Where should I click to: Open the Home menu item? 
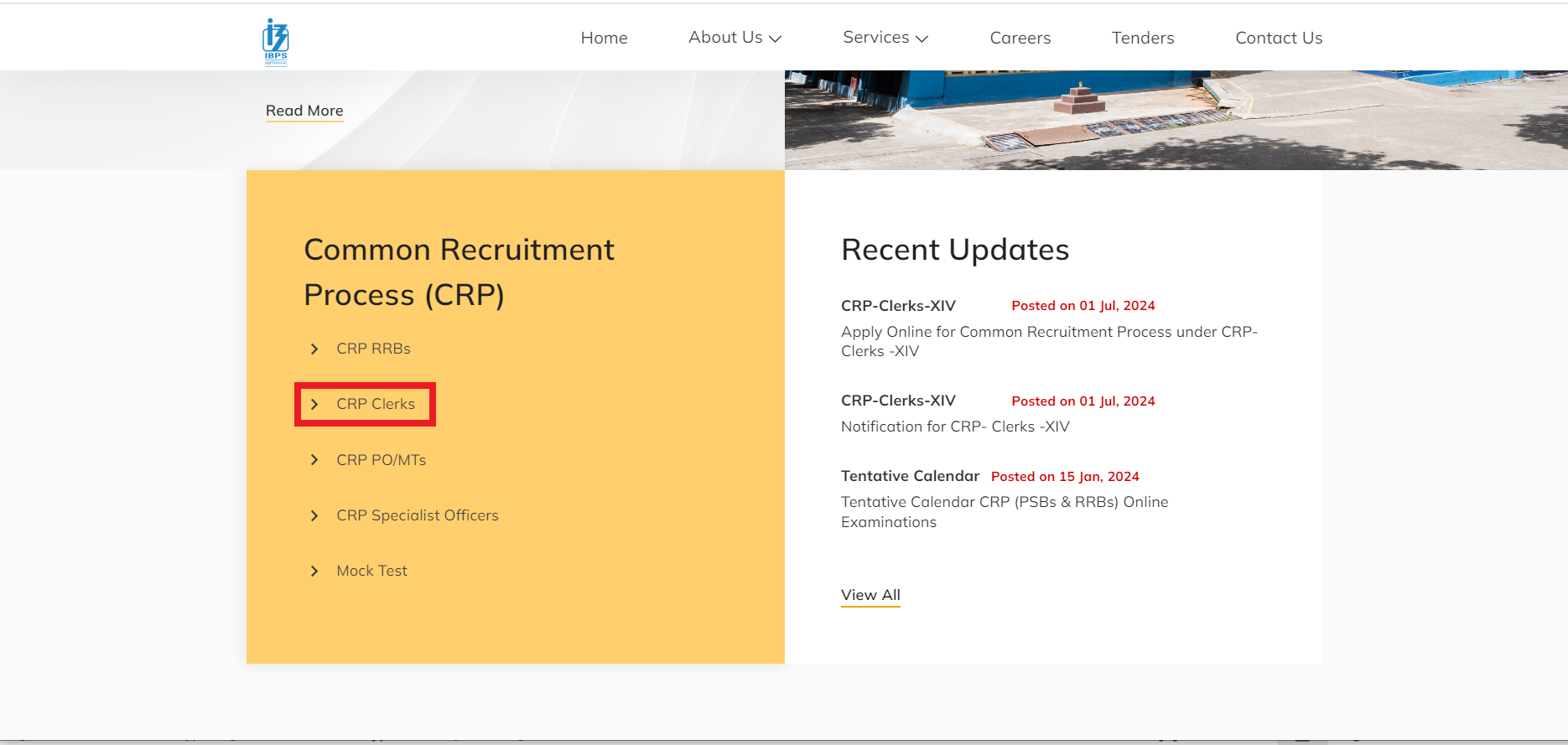click(x=604, y=38)
